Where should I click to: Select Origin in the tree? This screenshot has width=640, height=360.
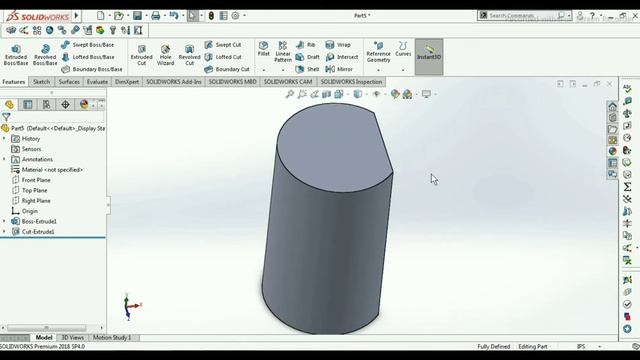click(29, 211)
